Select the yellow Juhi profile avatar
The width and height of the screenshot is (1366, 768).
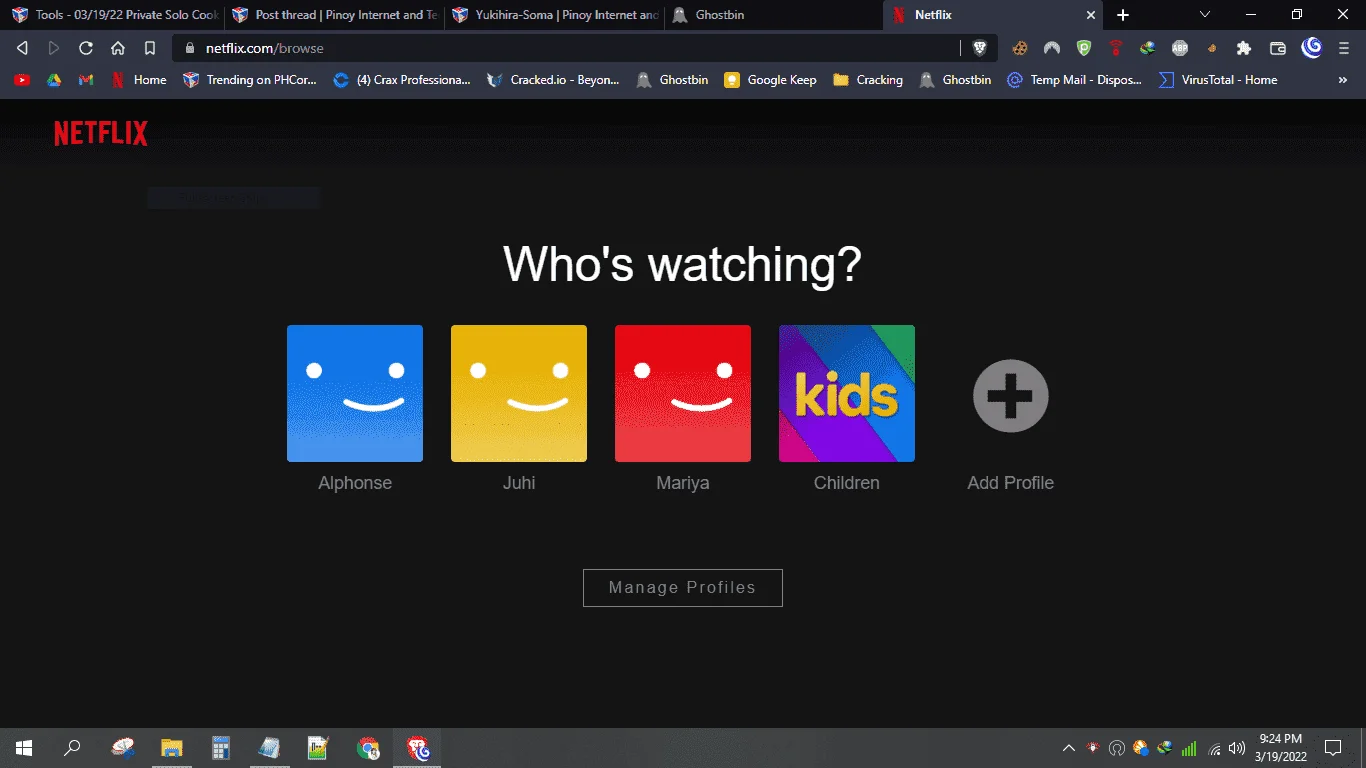pyautogui.click(x=519, y=393)
